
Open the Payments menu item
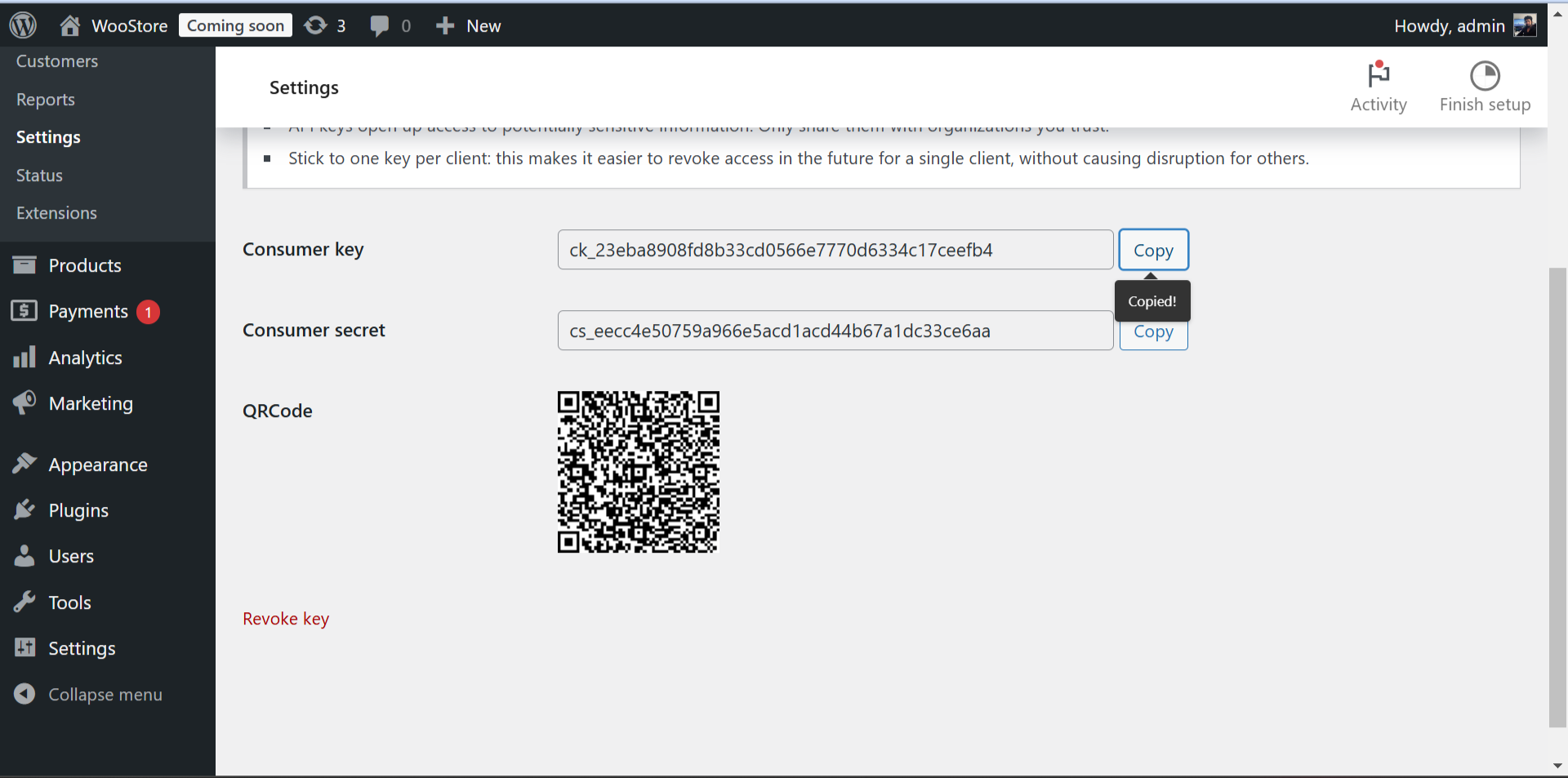coord(88,312)
